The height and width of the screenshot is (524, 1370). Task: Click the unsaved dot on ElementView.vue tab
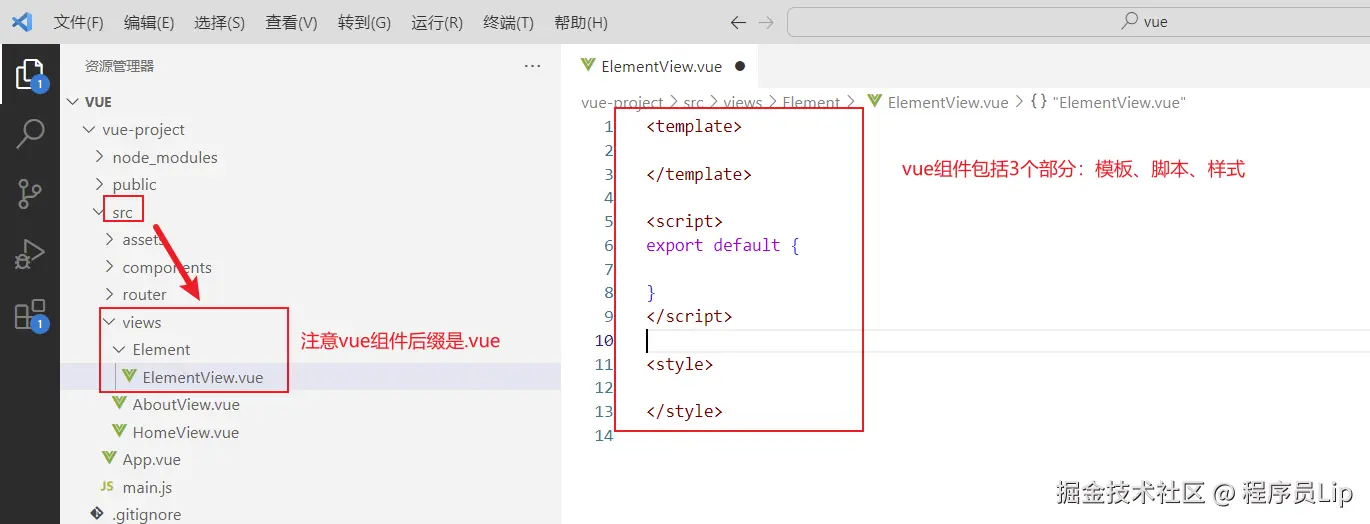740,67
